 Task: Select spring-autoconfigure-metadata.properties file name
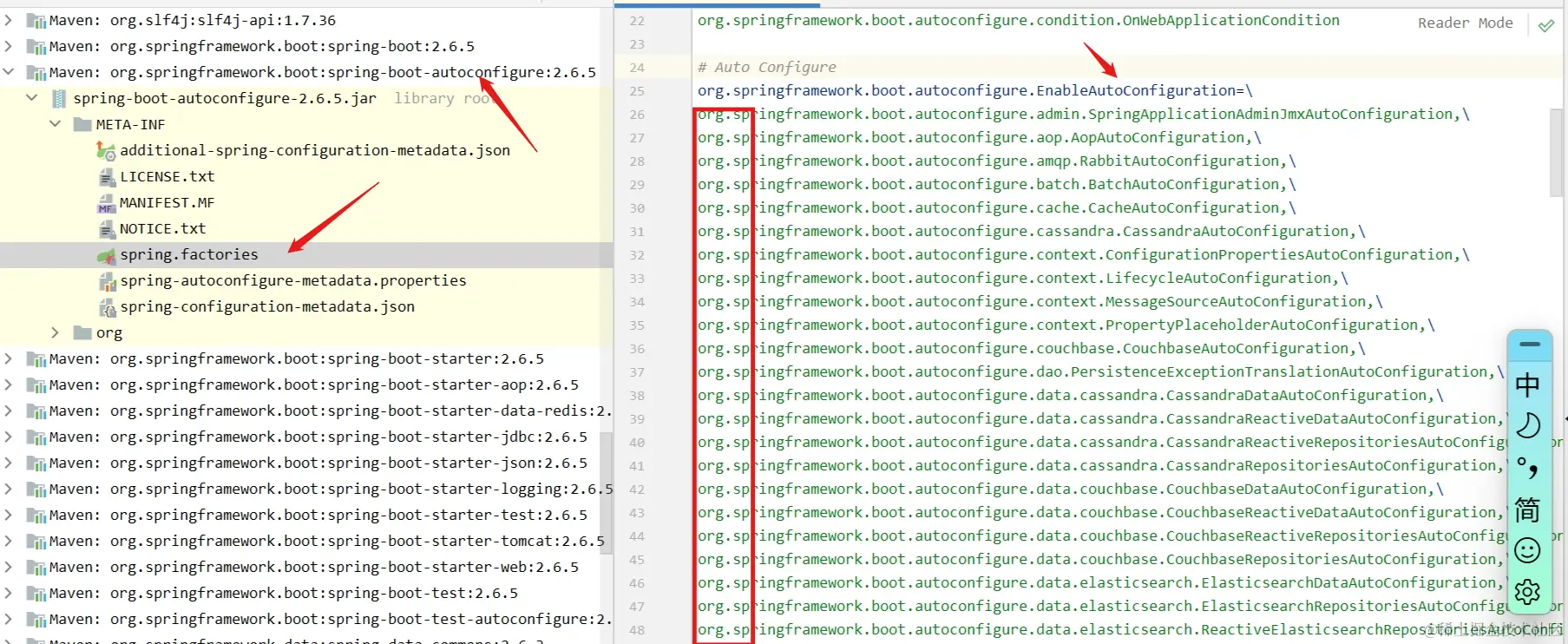(x=293, y=280)
